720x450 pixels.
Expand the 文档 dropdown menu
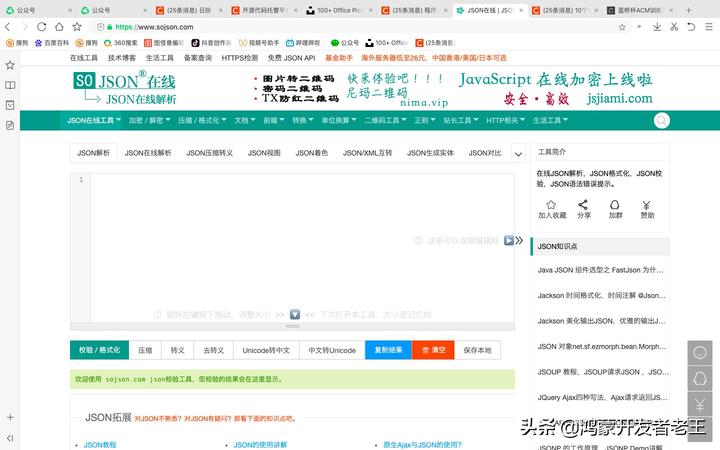[245, 120]
